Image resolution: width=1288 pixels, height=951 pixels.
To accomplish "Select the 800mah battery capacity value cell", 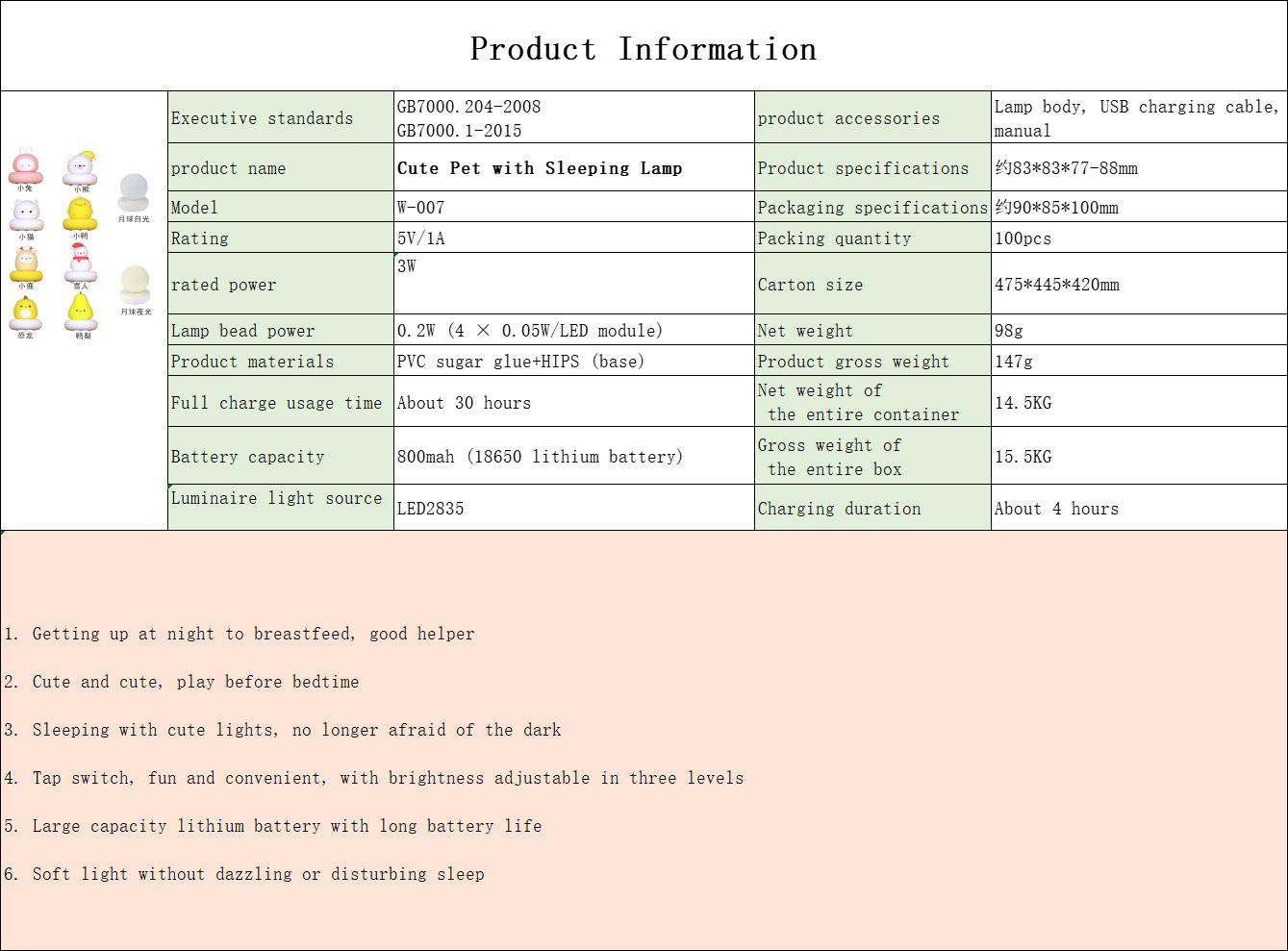I will click(573, 457).
